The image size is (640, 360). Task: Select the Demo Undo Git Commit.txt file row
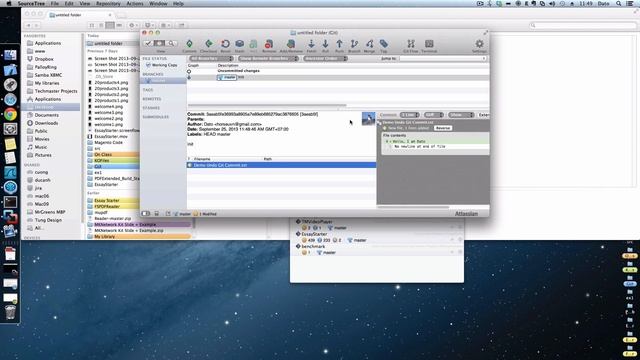tap(282, 165)
